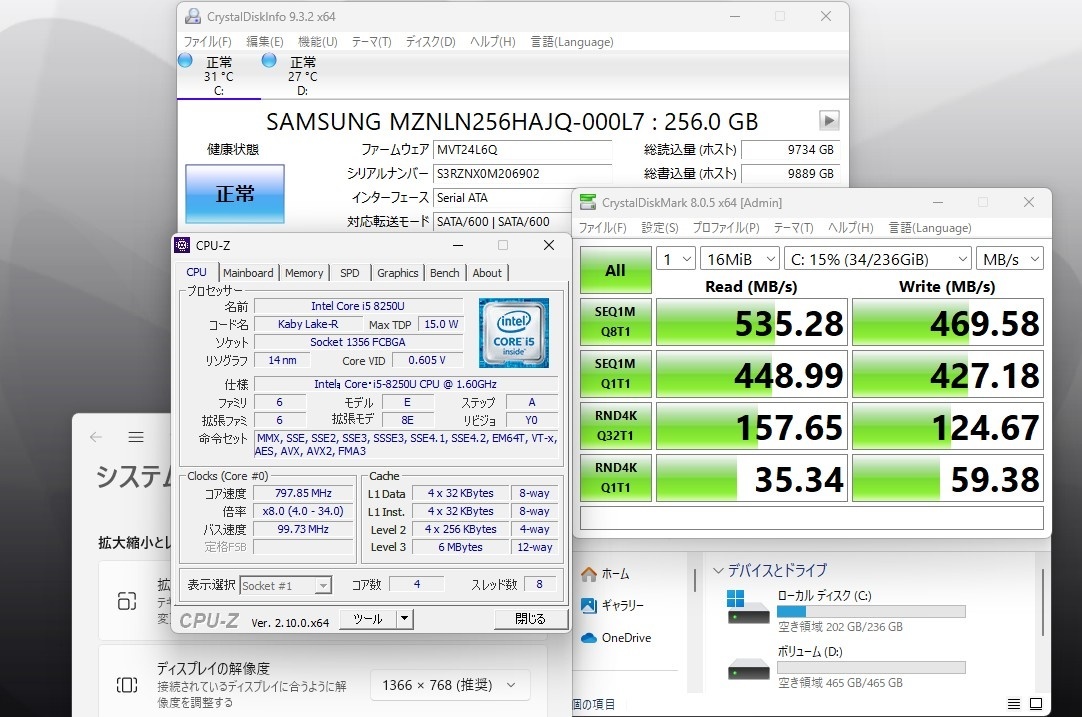This screenshot has height=717, width=1082.
Task: Click the green All benchmark button
Action: 616,270
